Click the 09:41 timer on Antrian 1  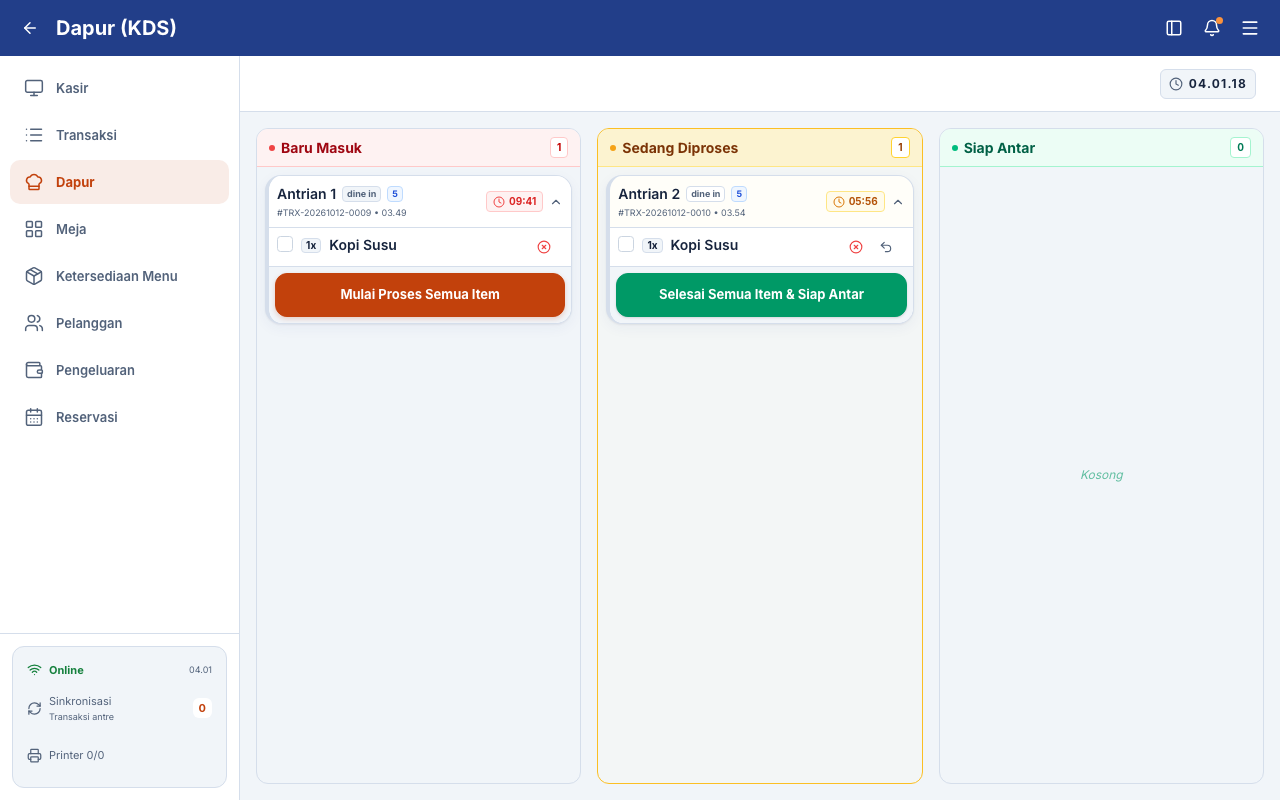point(515,201)
